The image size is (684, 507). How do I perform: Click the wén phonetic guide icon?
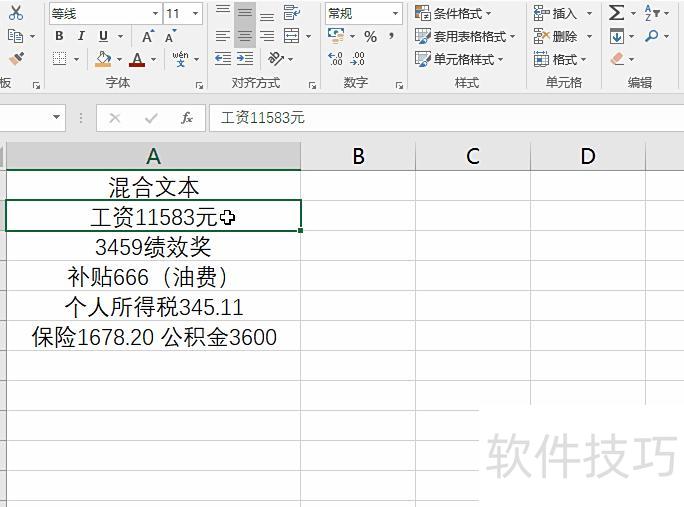pos(180,59)
